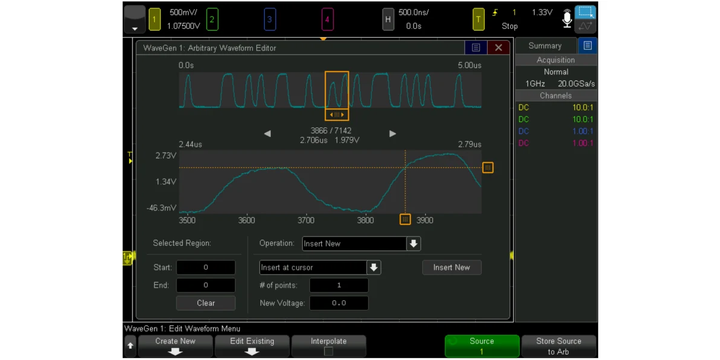Viewport: 720px width, 360px height.
Task: Click the pink DC 1.00:1 channel row
Action: click(556, 143)
